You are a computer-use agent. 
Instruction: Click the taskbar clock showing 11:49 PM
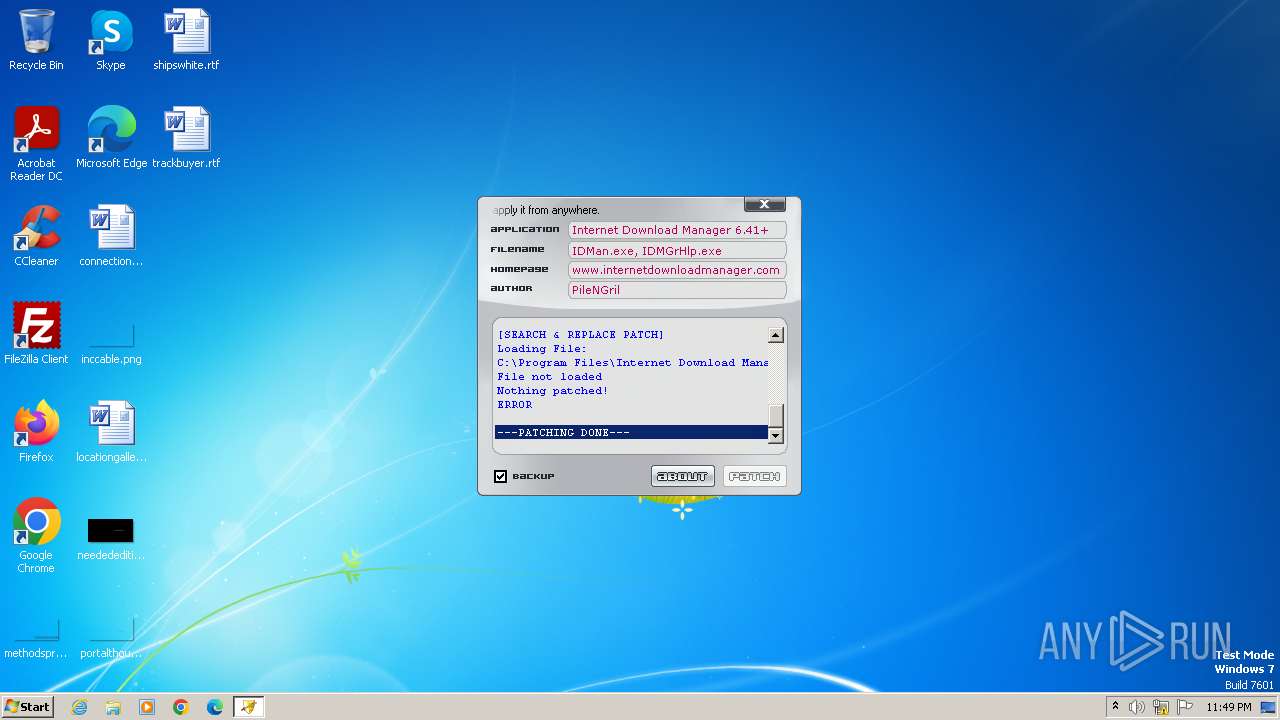[1229, 707]
